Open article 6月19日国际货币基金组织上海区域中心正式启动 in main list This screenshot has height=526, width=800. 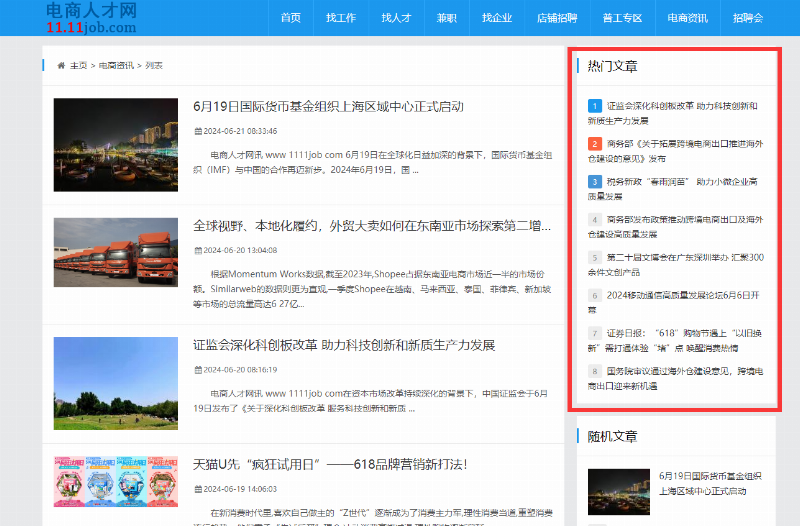point(328,107)
